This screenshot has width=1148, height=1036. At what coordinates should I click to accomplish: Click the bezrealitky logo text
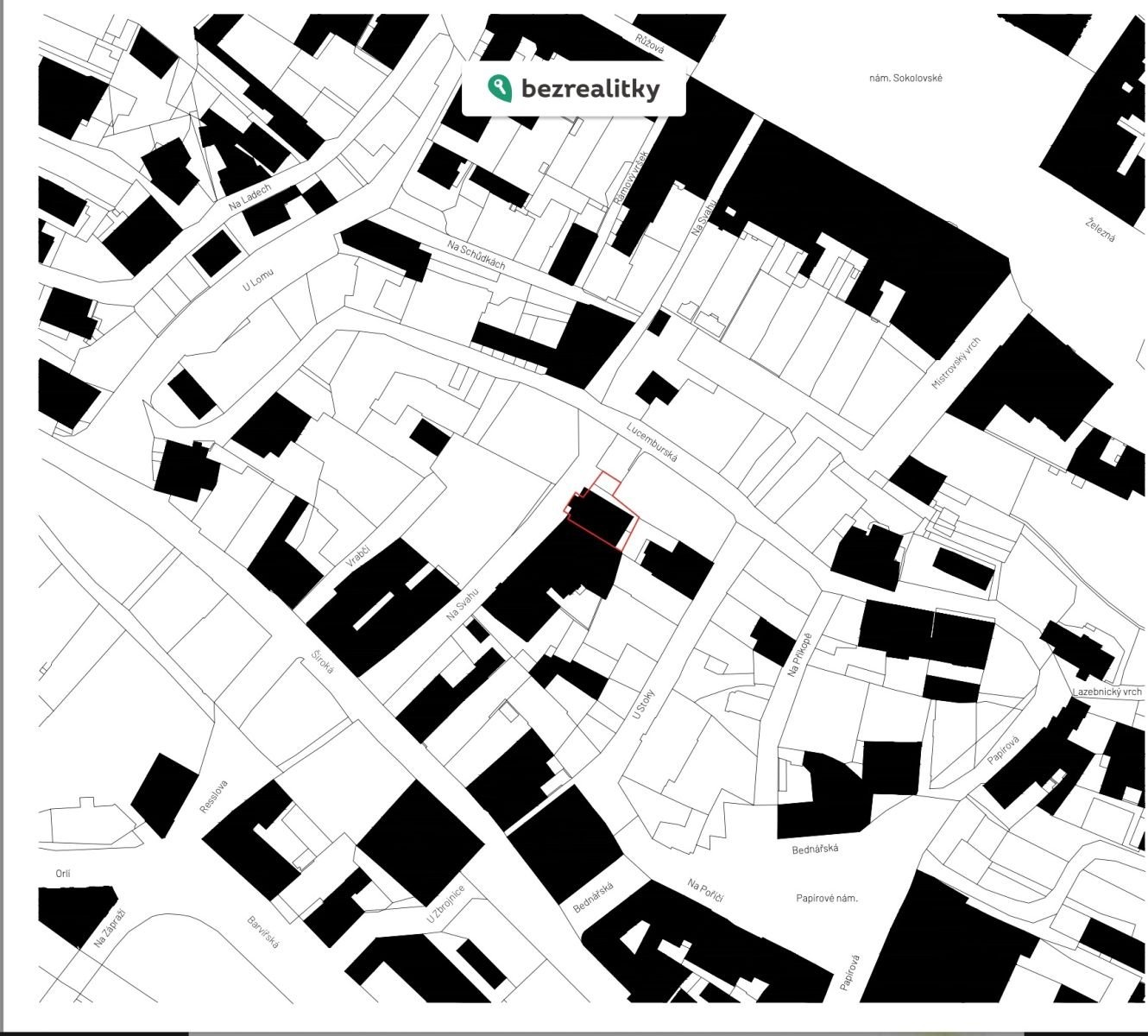pos(590,89)
